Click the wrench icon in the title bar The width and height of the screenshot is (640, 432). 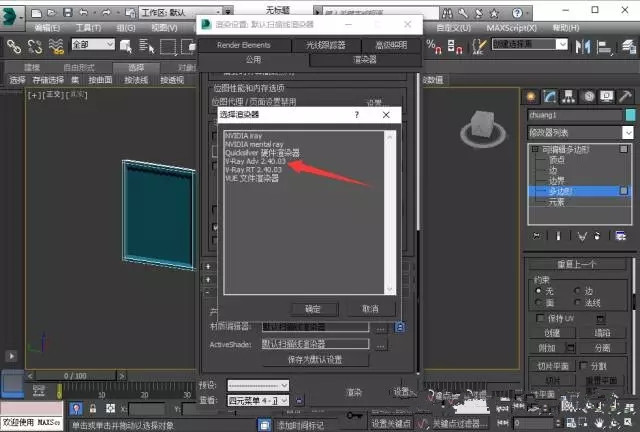coord(463,13)
